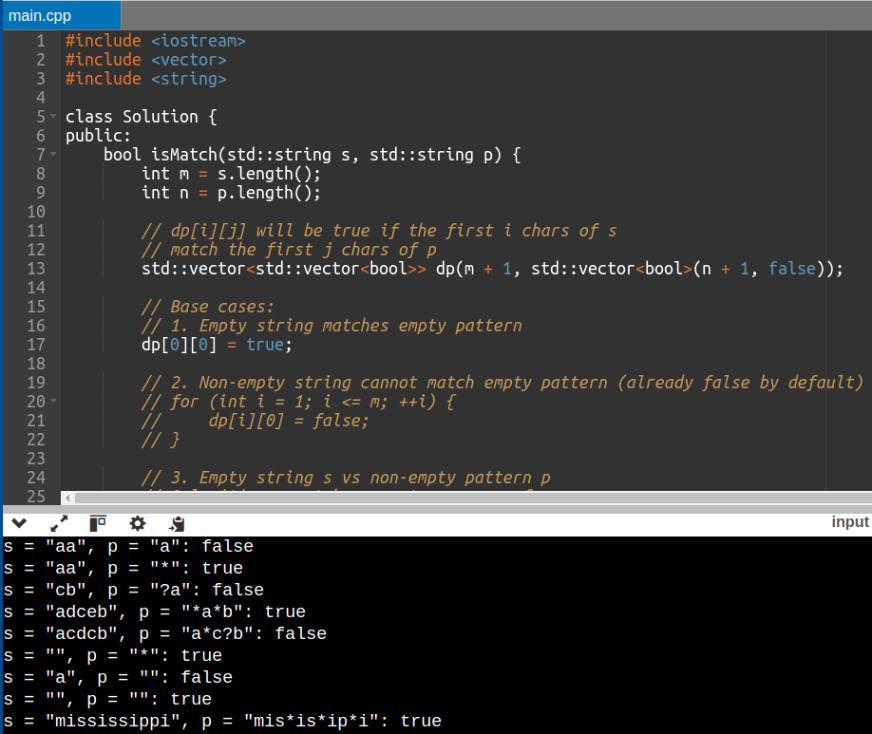
Task: Click output line 's = "cb", p = "?a": false'
Action: click(133, 590)
